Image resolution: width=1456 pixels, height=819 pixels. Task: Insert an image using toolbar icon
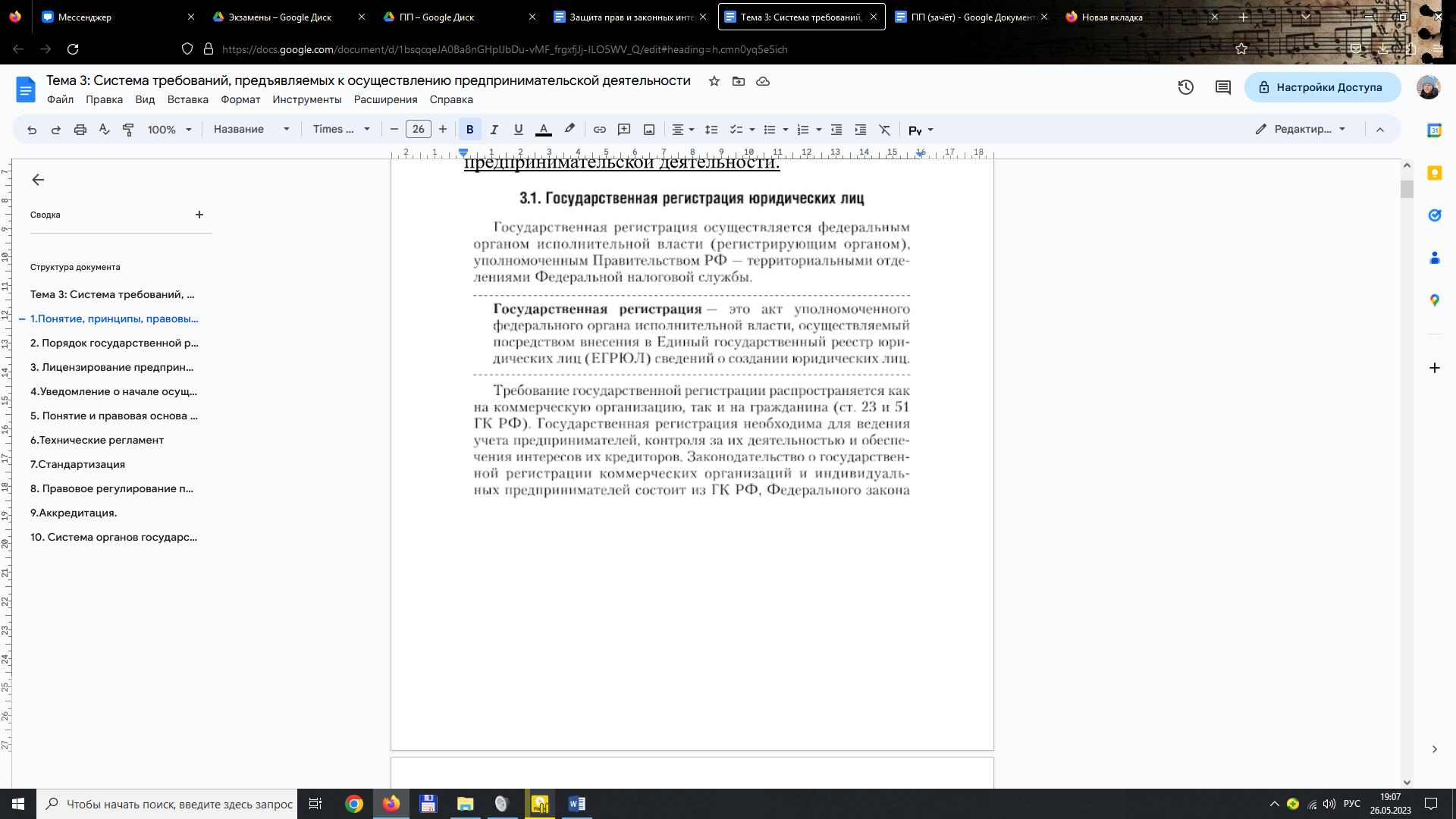[649, 130]
